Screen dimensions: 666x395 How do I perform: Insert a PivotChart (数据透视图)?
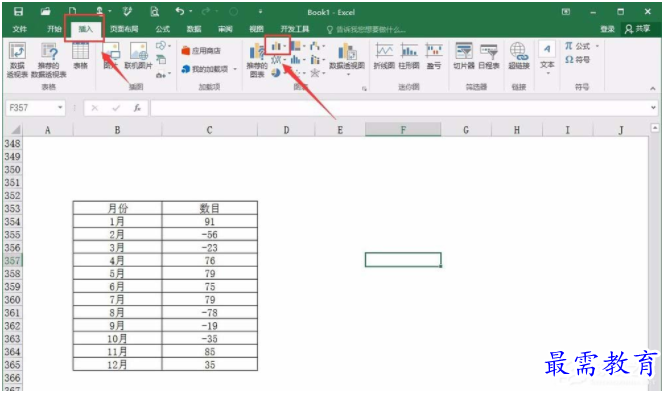(x=347, y=56)
